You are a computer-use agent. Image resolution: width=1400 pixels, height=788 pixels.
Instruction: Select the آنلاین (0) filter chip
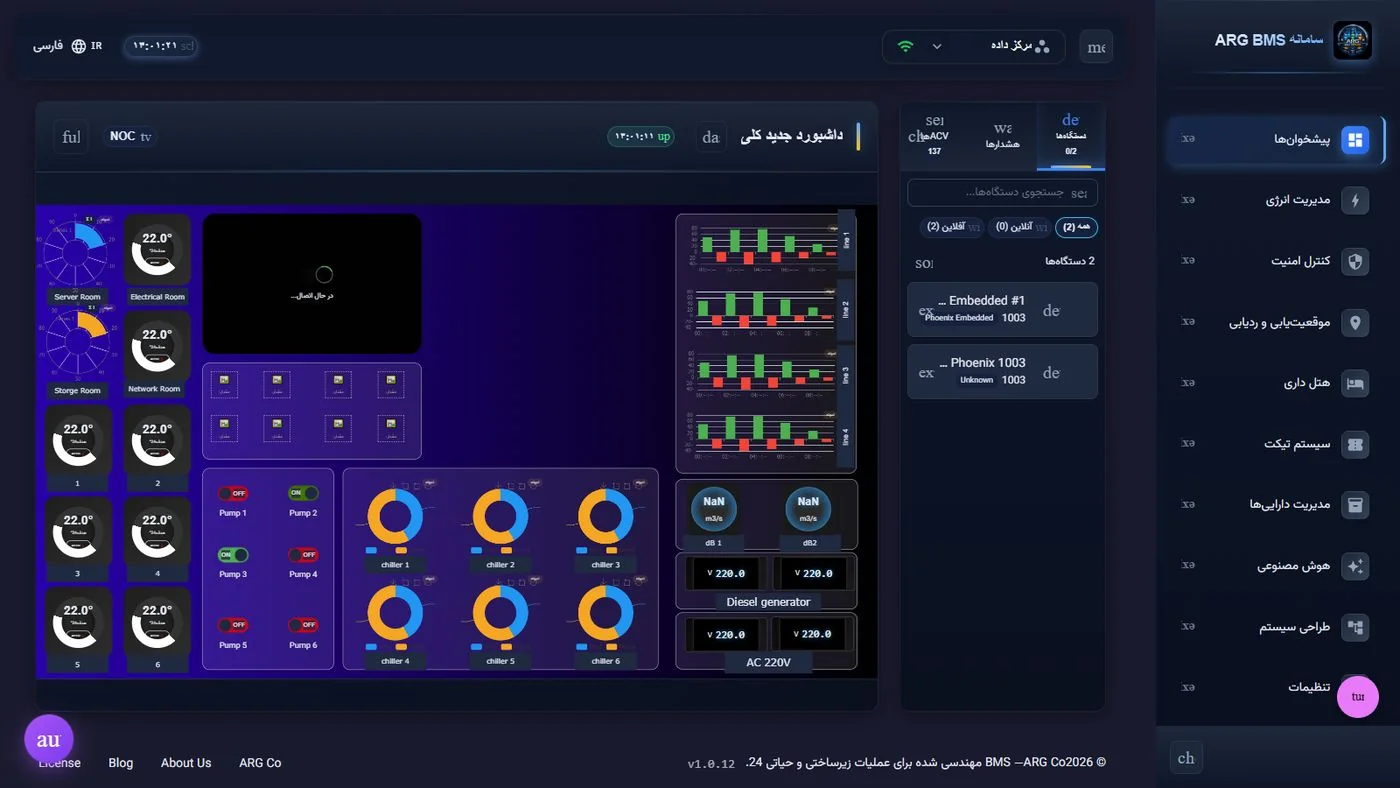point(1018,227)
